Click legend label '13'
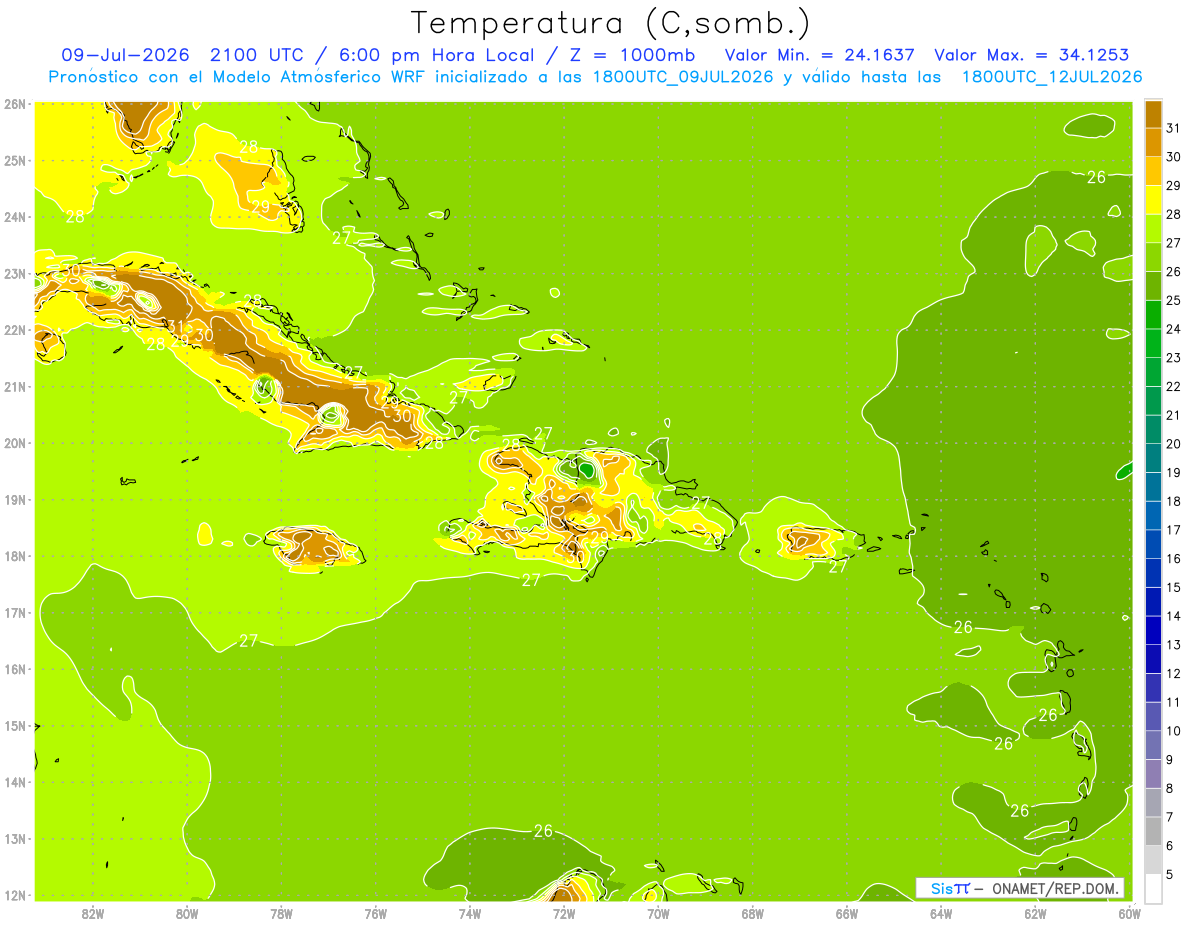 (1174, 645)
